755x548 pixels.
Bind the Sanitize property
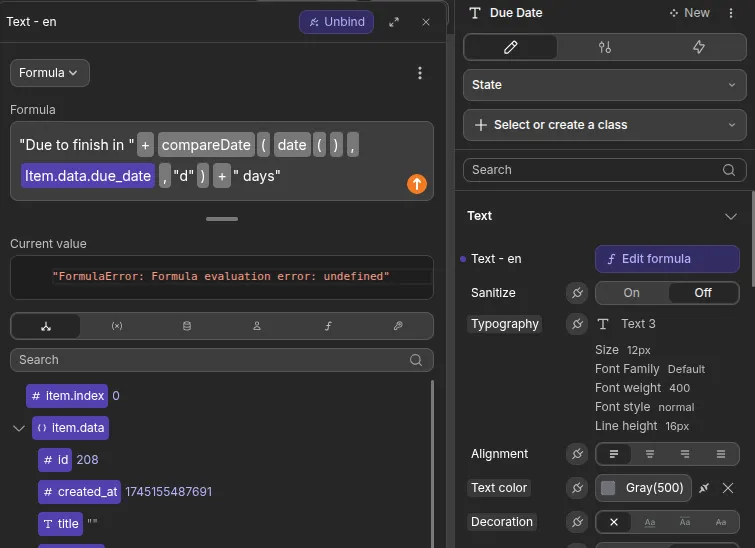[577, 293]
